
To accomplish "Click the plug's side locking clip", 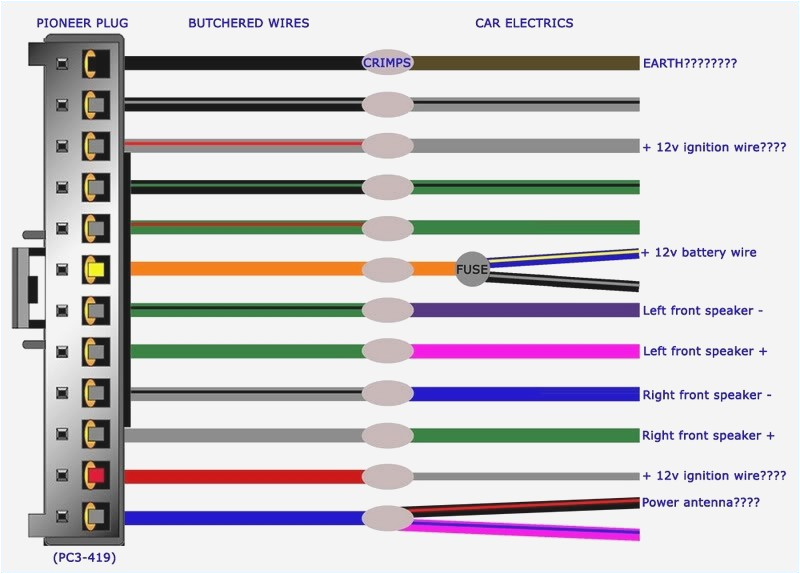I will pyautogui.click(x=29, y=288).
